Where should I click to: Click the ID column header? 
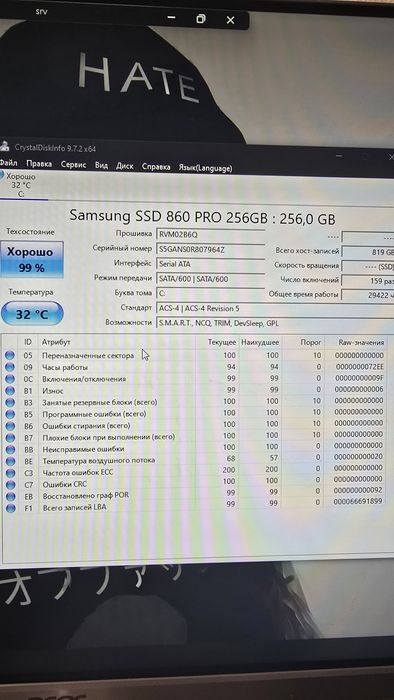tap(28, 342)
